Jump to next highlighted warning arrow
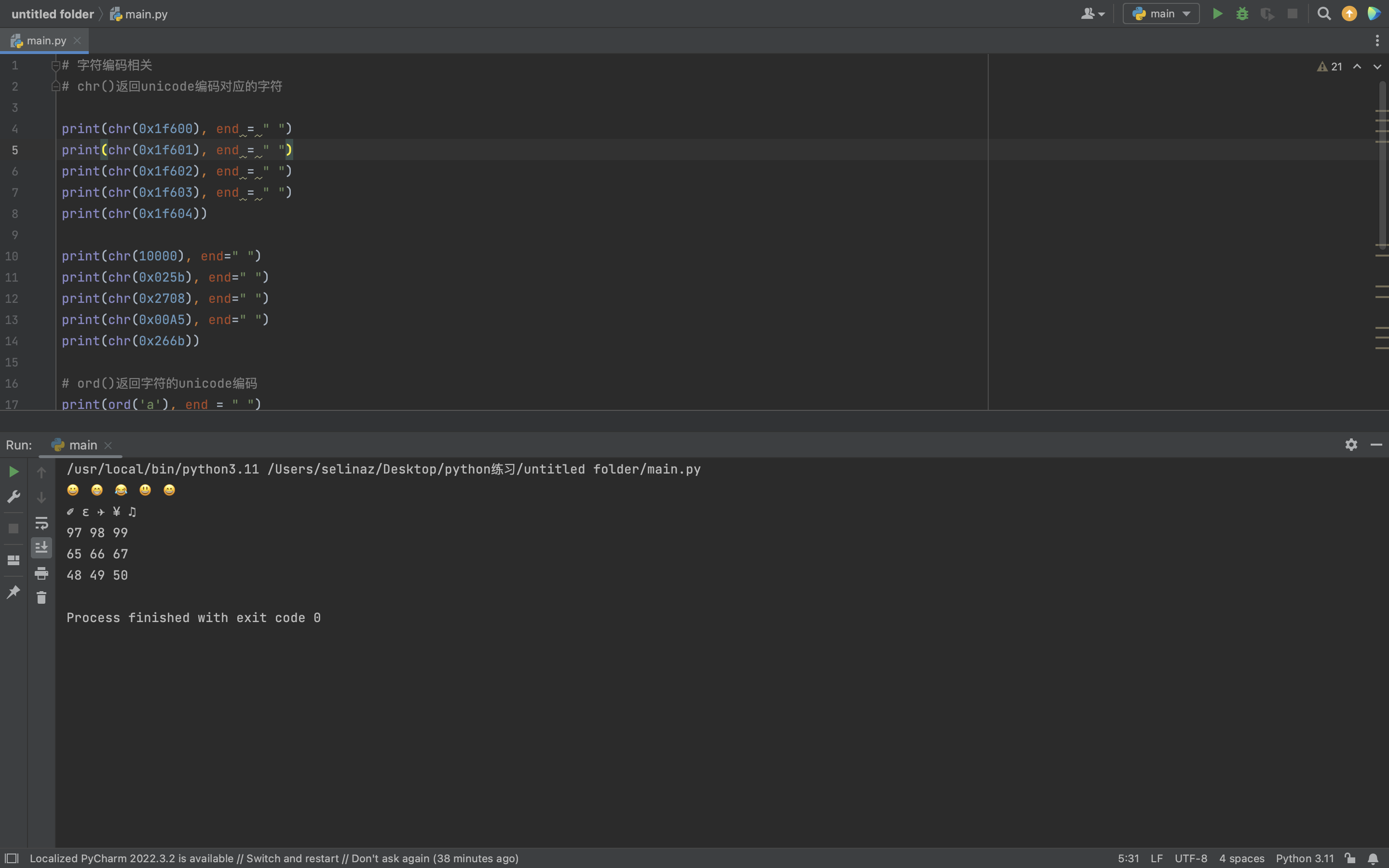The width and height of the screenshot is (1389, 868). coord(1377,67)
